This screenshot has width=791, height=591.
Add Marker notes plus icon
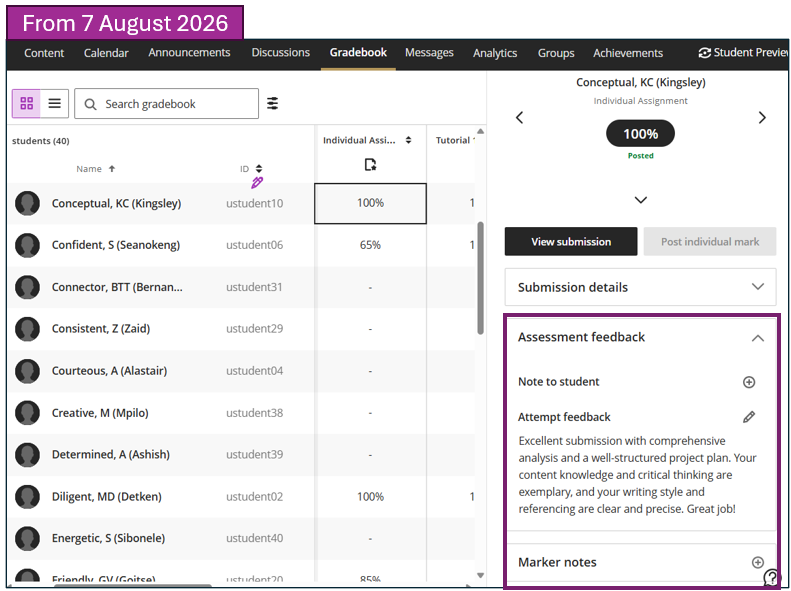click(758, 562)
